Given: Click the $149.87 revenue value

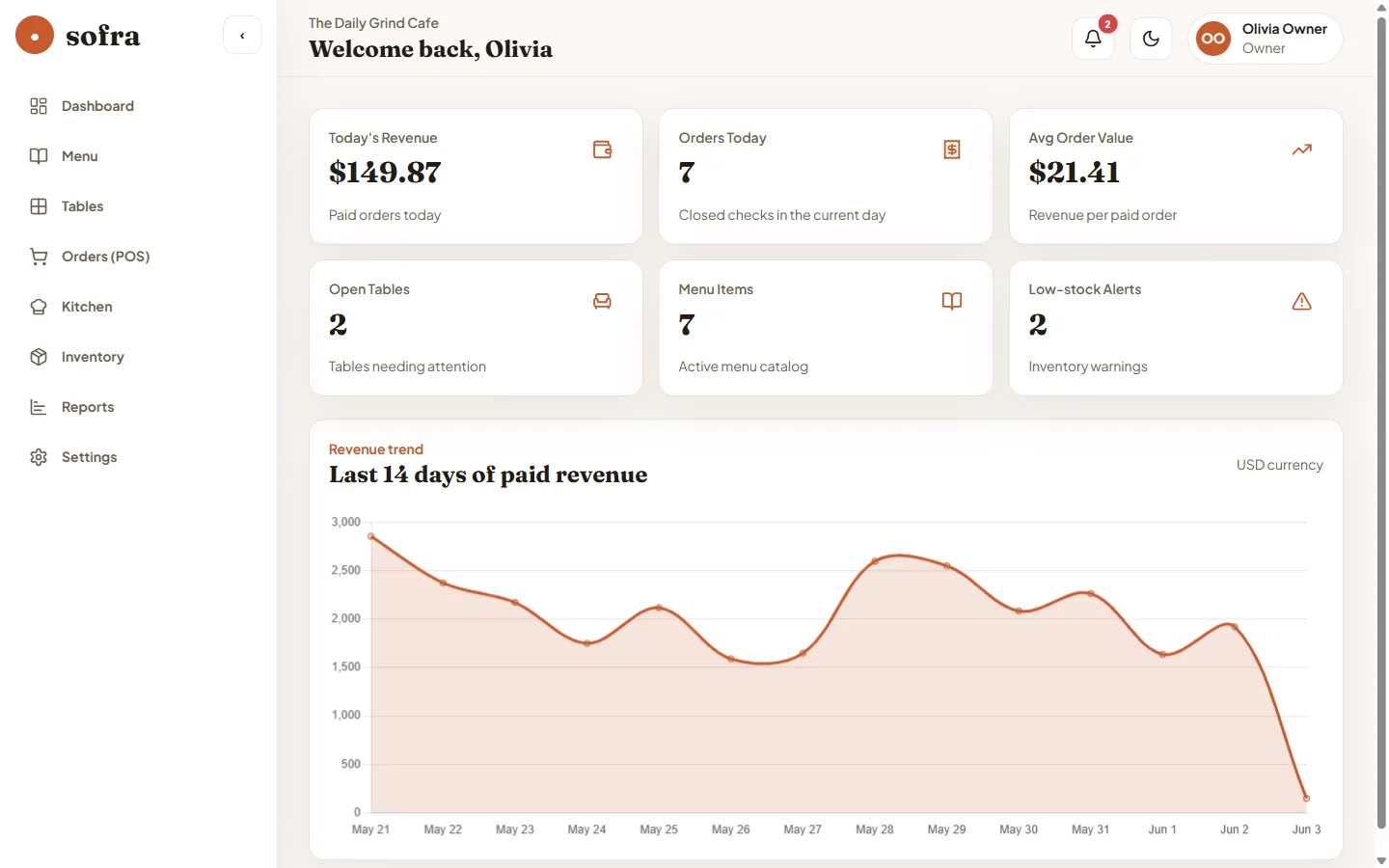Looking at the screenshot, I should coord(385,173).
